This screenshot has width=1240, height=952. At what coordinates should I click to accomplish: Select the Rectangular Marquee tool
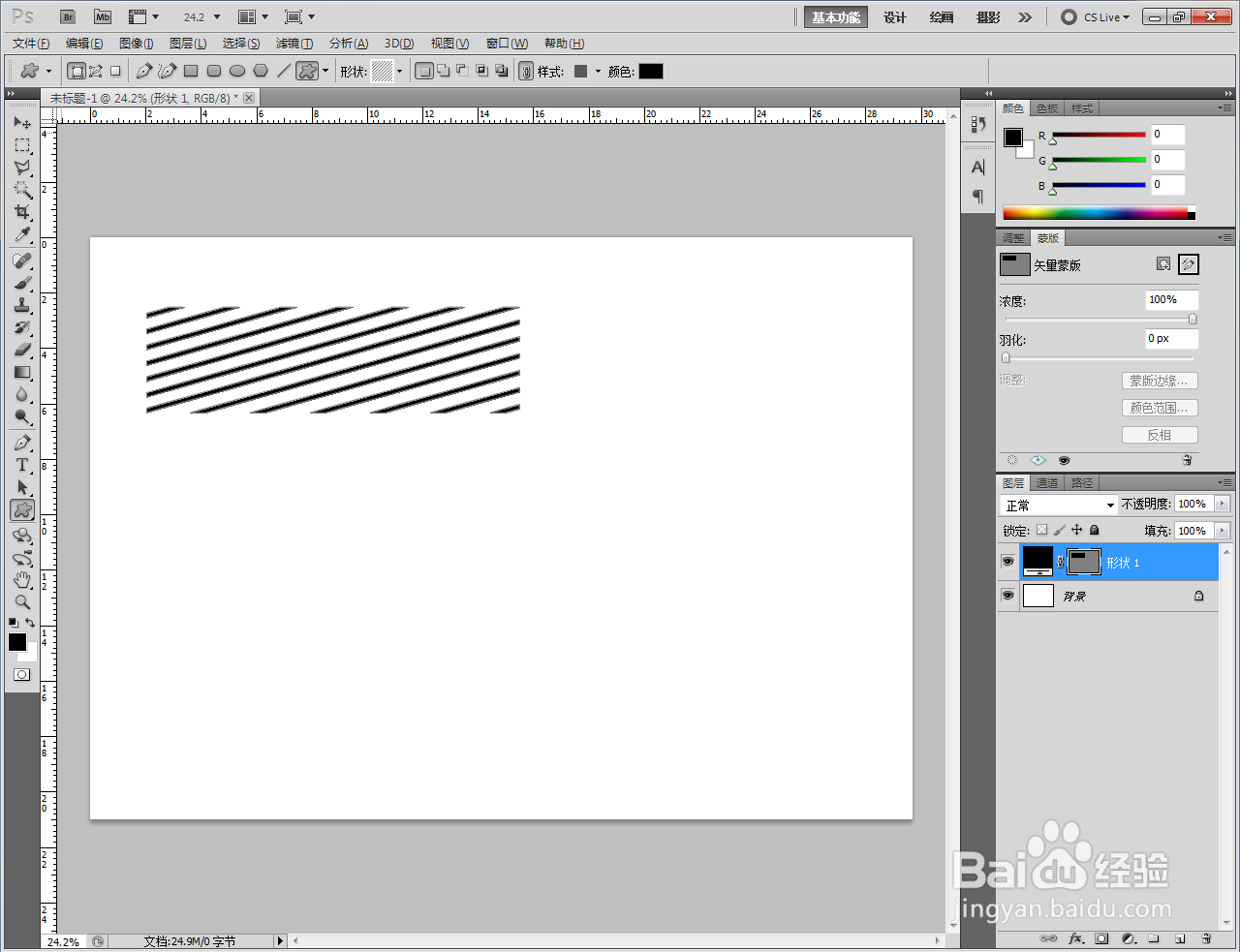22,145
